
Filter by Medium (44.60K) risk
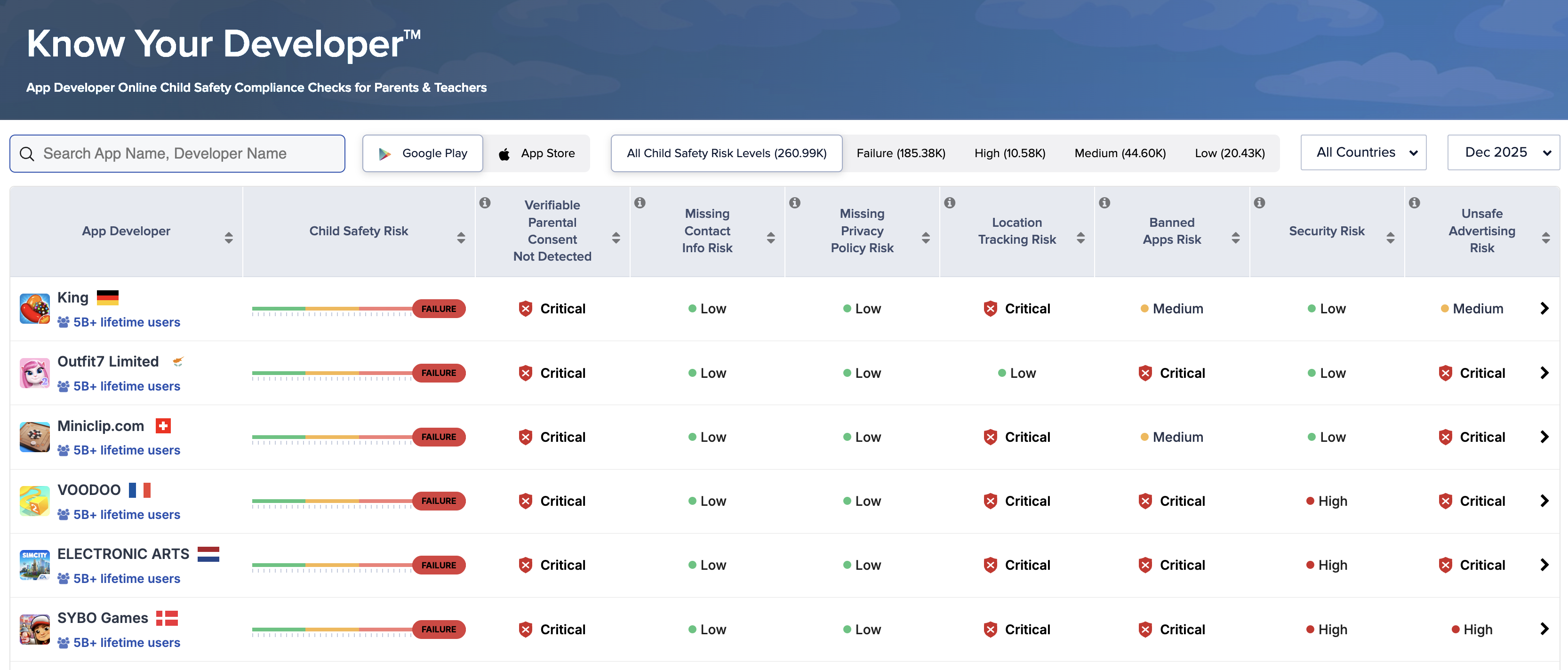[1120, 153]
